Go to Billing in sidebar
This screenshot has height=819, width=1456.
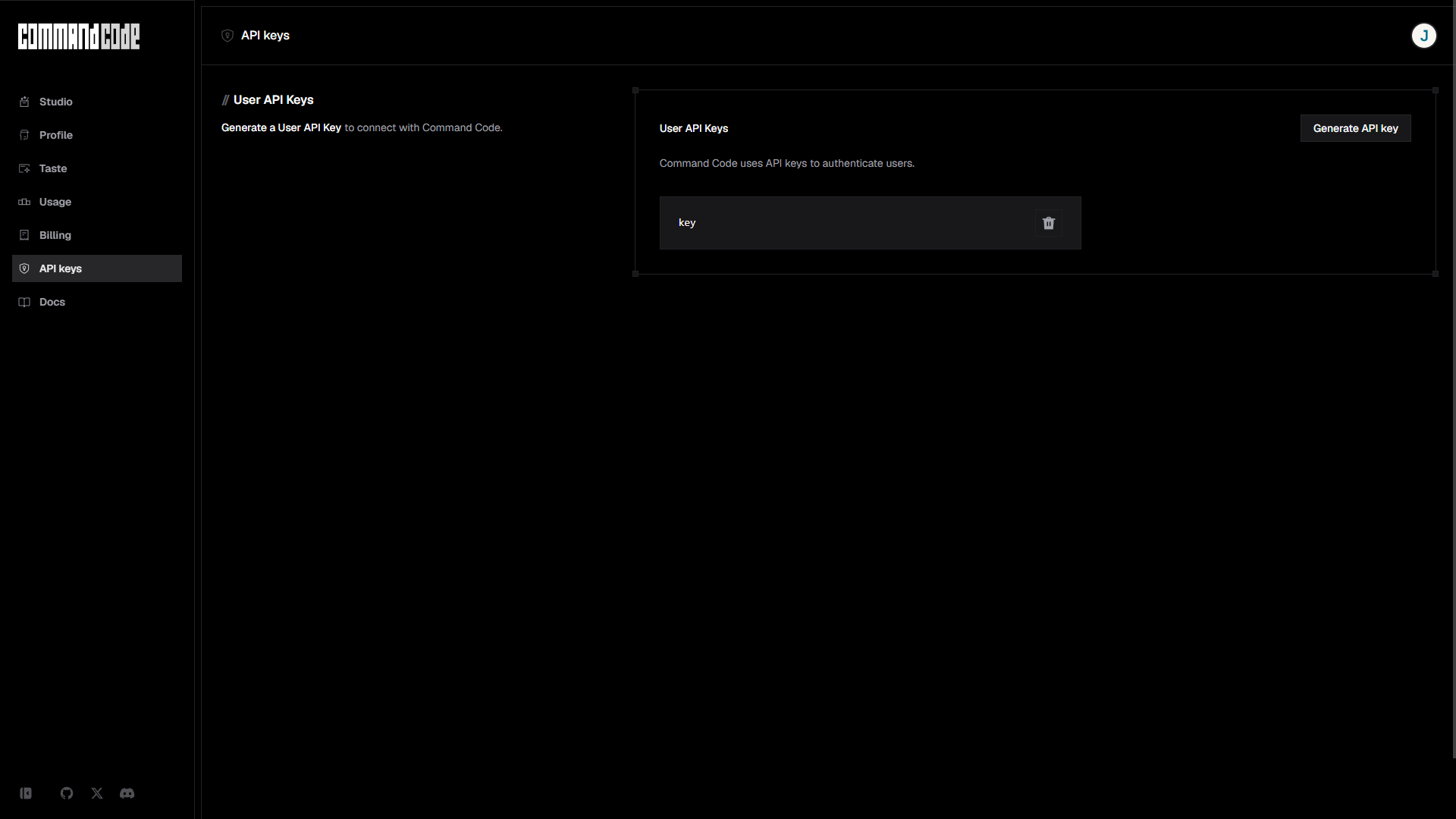tap(97, 235)
